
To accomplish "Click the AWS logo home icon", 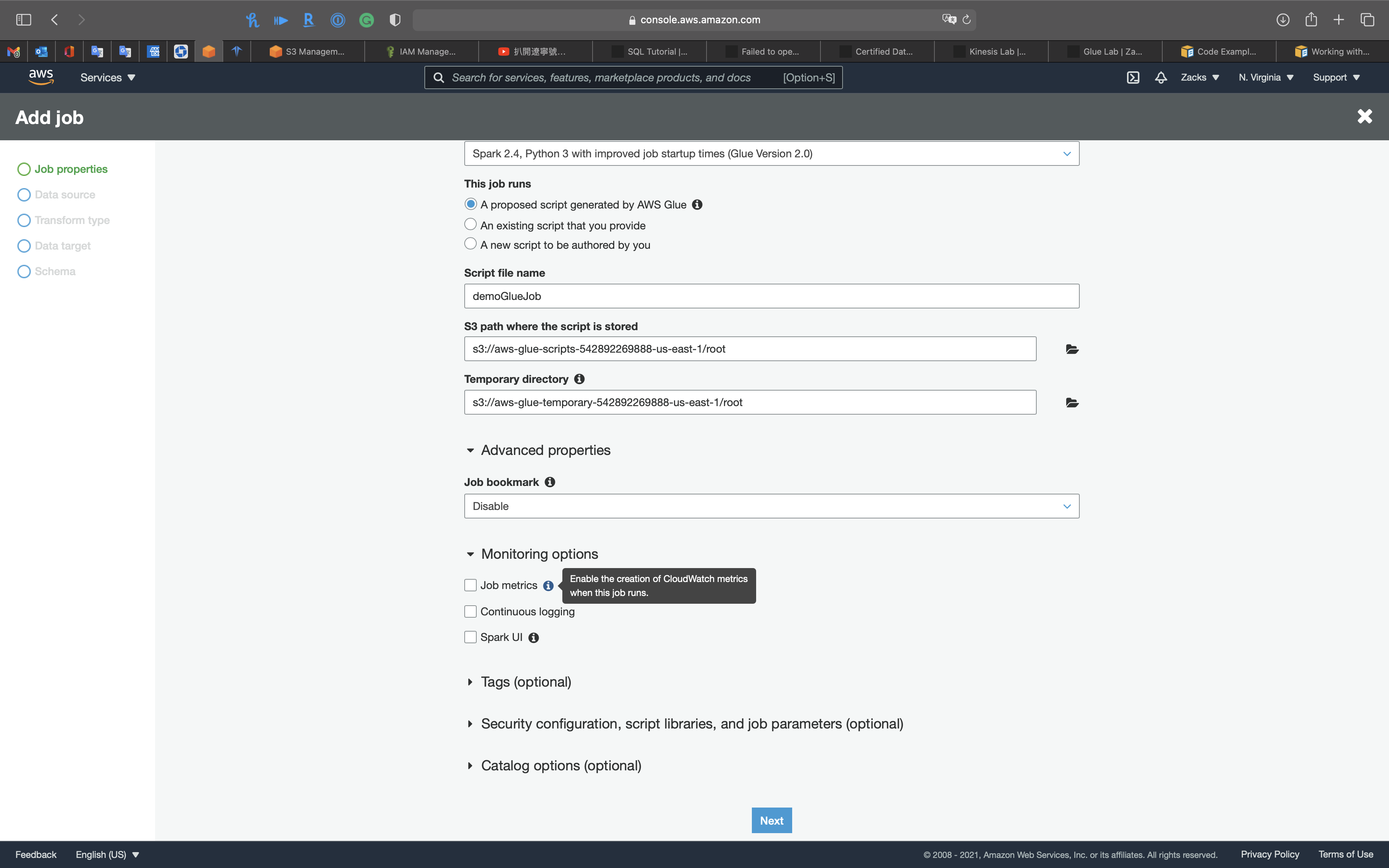I will [x=41, y=77].
